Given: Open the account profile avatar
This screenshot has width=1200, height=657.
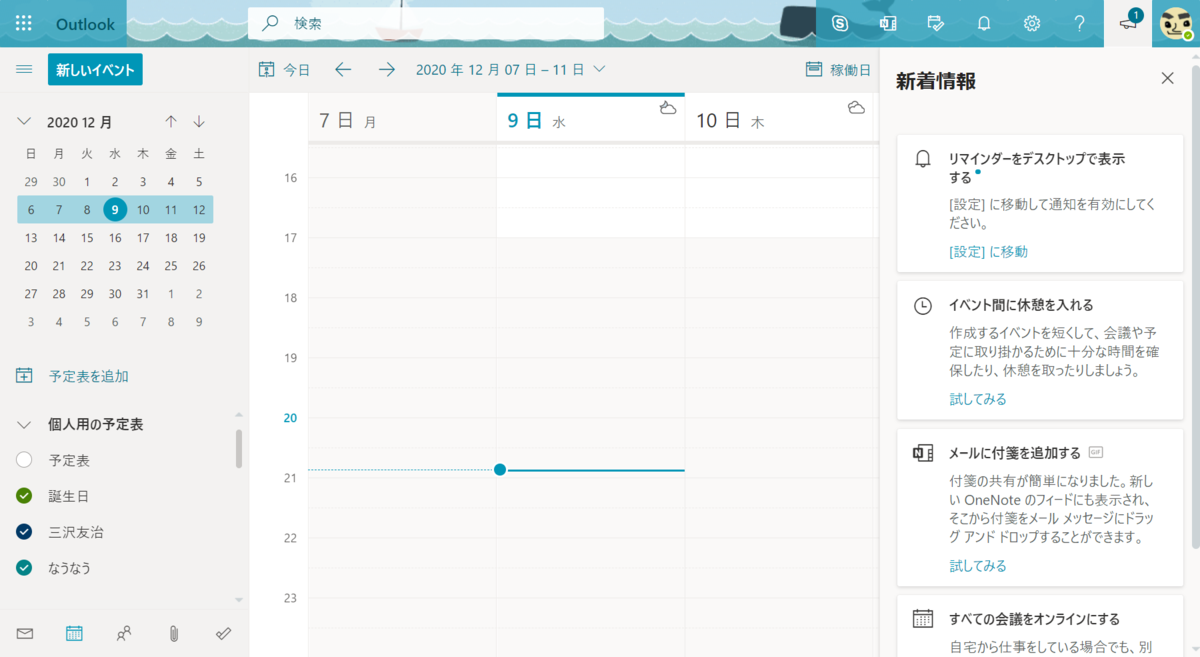Looking at the screenshot, I should coord(1176,23).
